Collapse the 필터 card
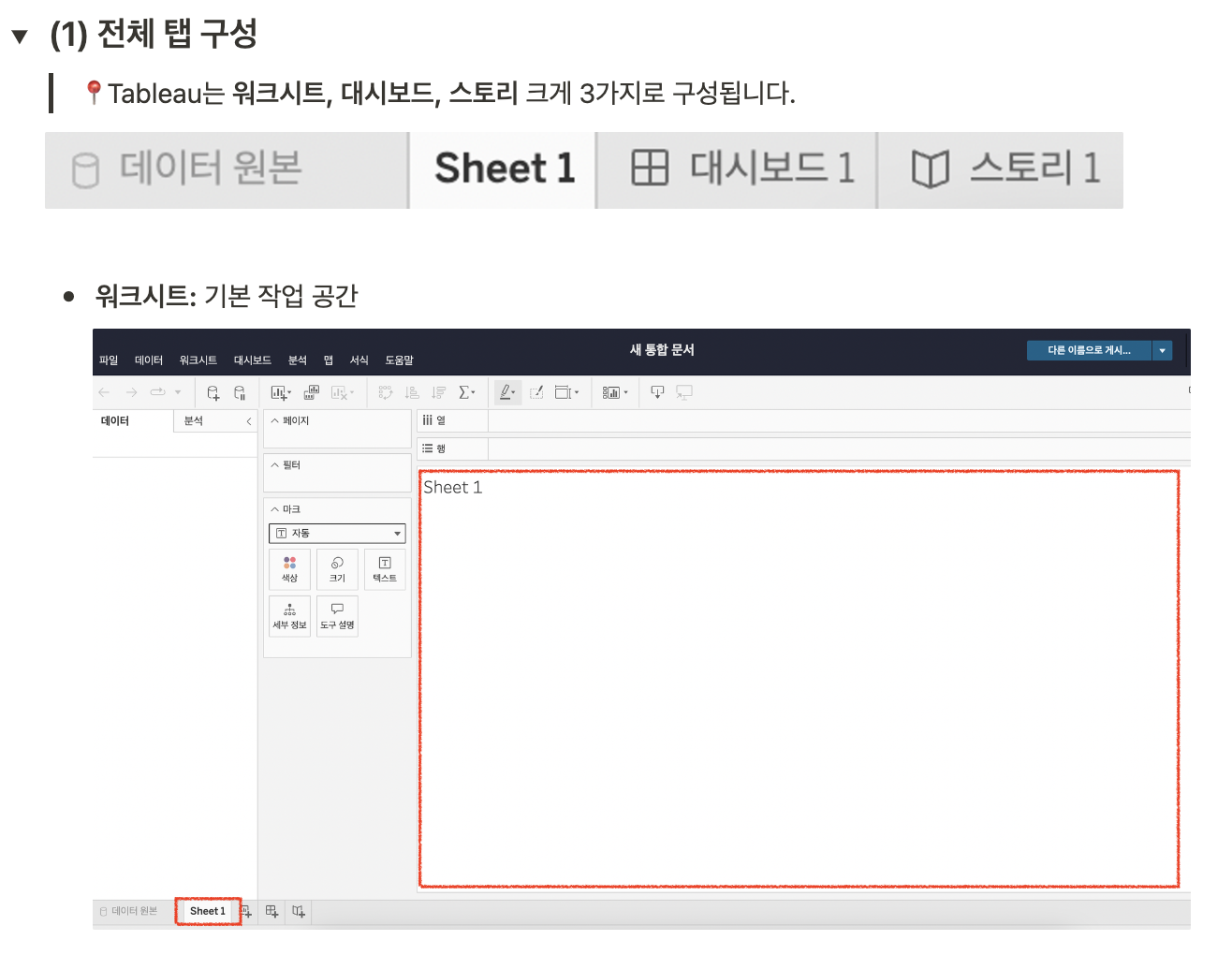The image size is (1232, 970). click(x=275, y=464)
